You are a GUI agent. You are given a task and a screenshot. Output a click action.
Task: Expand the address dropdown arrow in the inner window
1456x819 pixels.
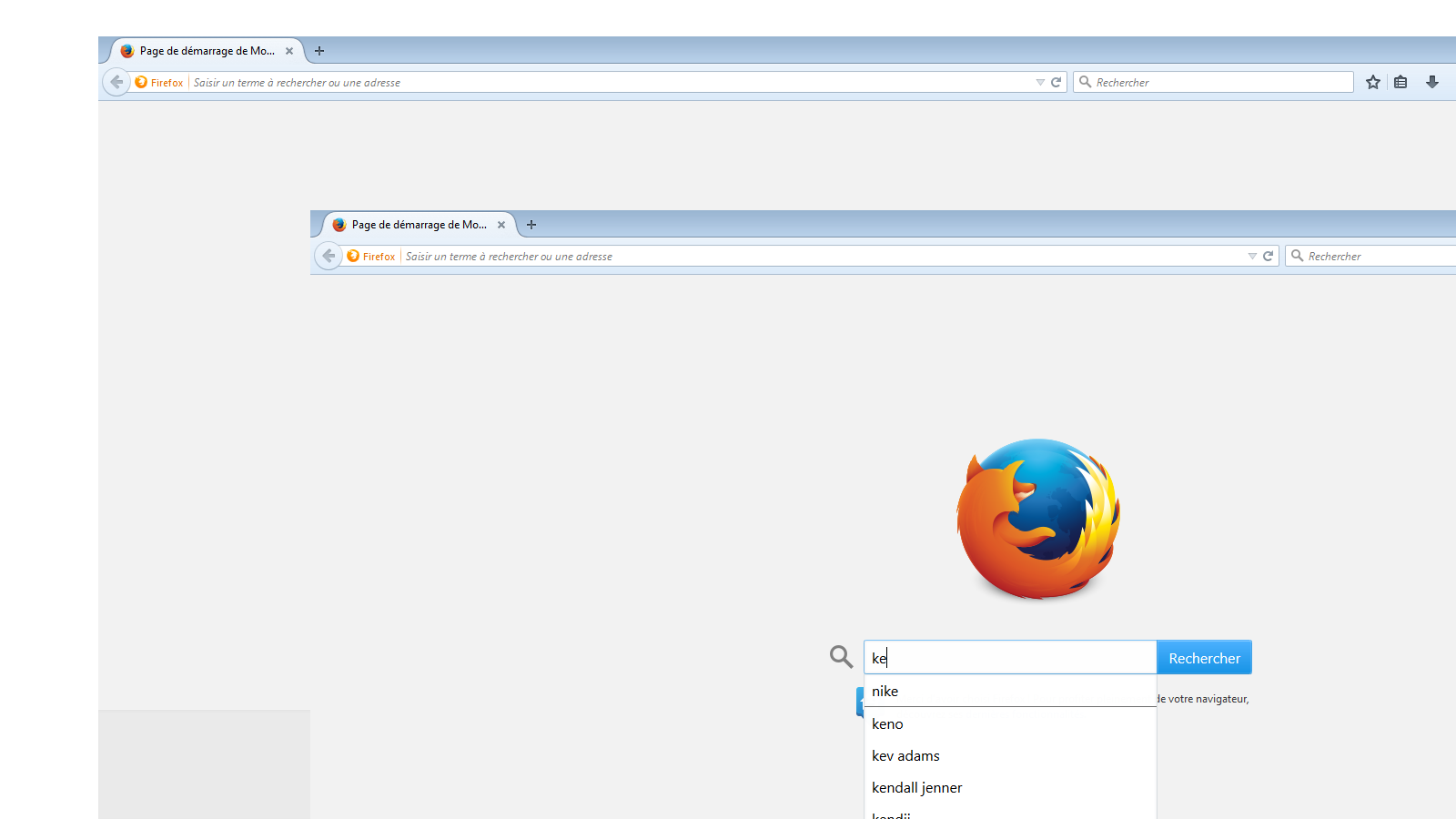click(x=1252, y=256)
